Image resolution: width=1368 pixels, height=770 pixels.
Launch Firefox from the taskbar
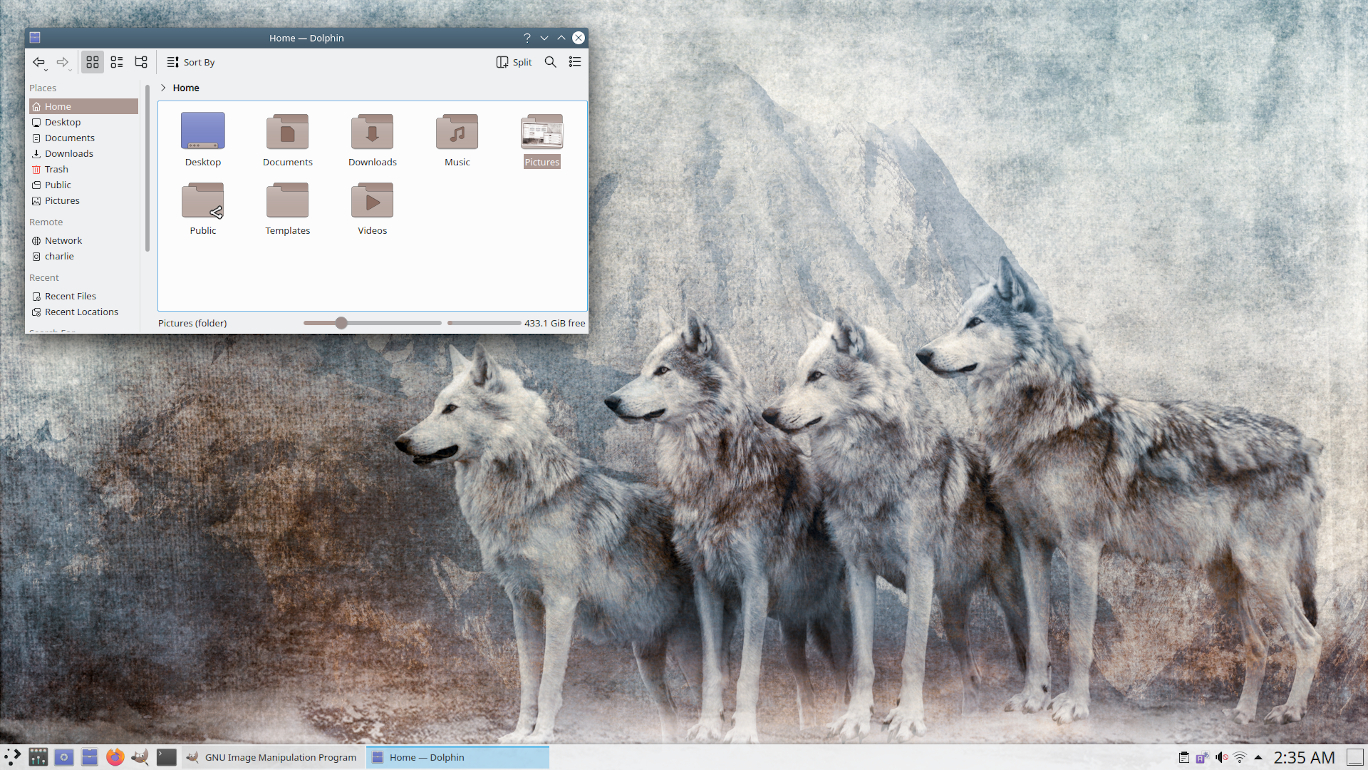point(115,757)
